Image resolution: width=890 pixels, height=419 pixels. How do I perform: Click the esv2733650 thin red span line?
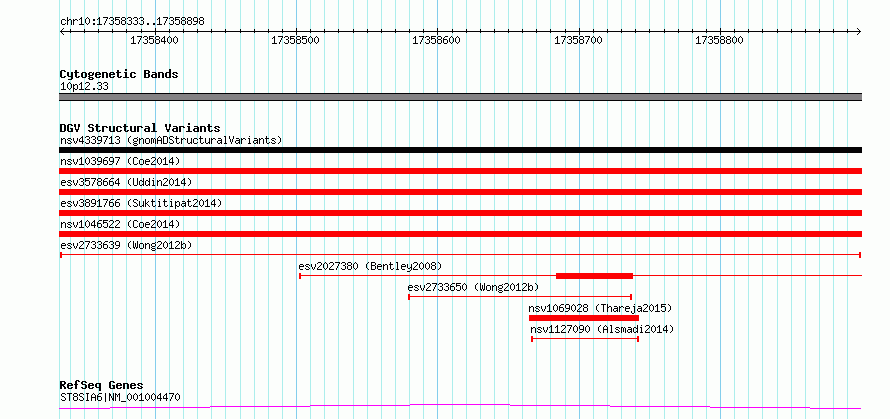(x=520, y=296)
